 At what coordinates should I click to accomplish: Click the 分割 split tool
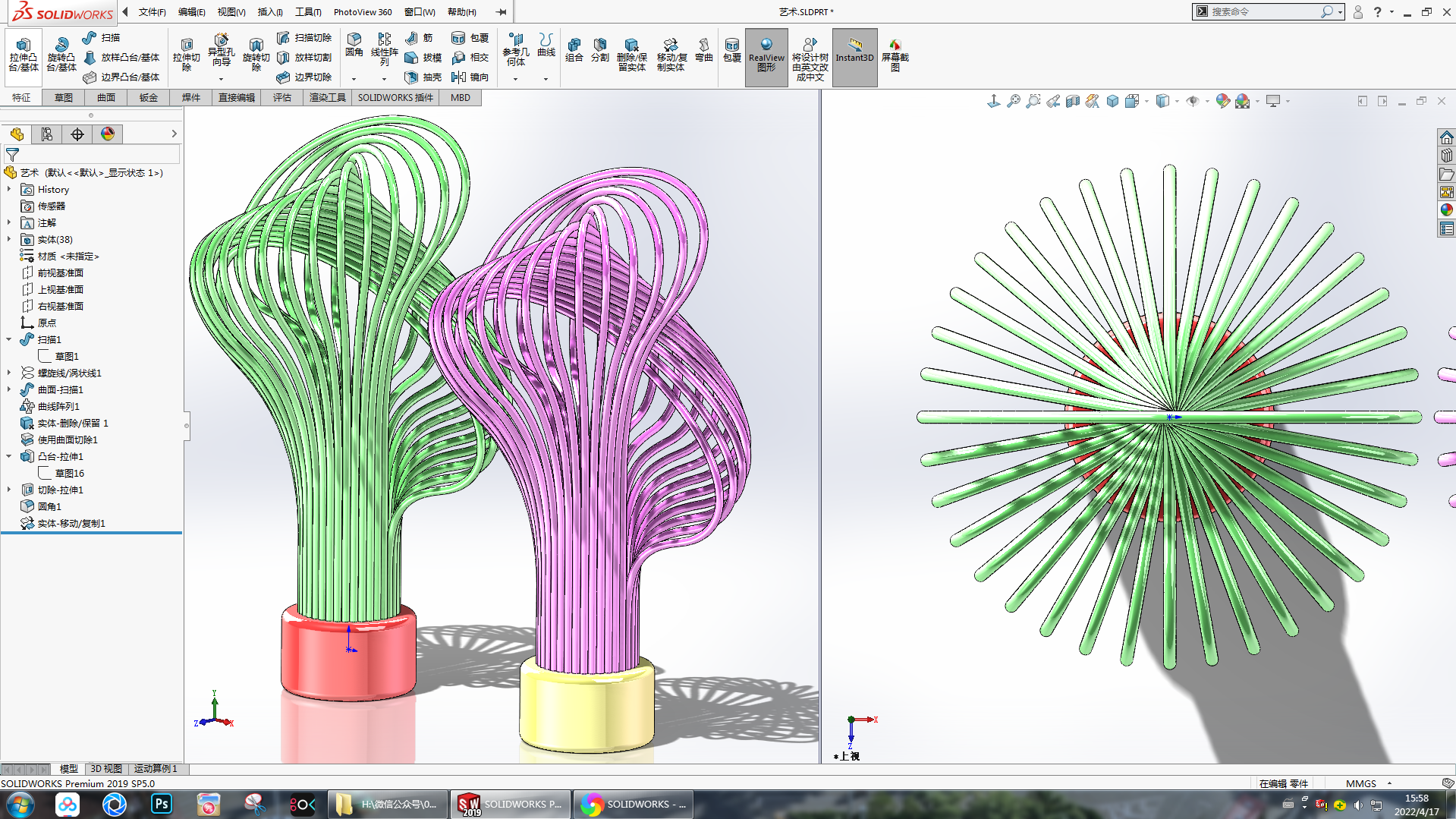click(600, 50)
